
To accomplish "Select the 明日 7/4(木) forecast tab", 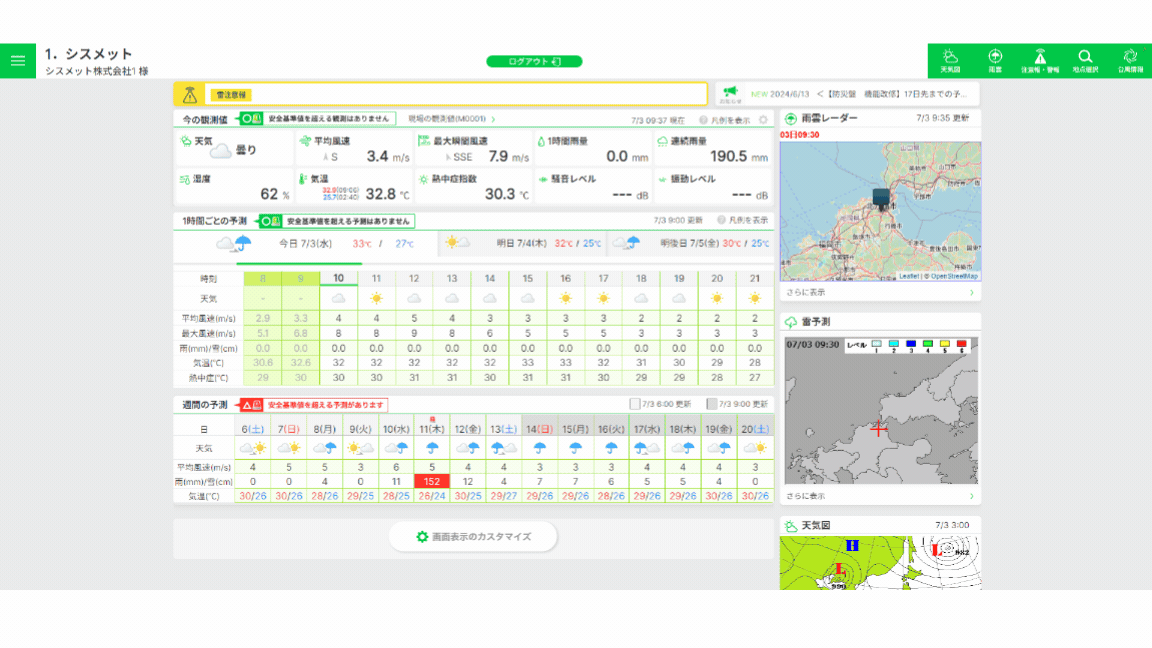I will pos(523,243).
